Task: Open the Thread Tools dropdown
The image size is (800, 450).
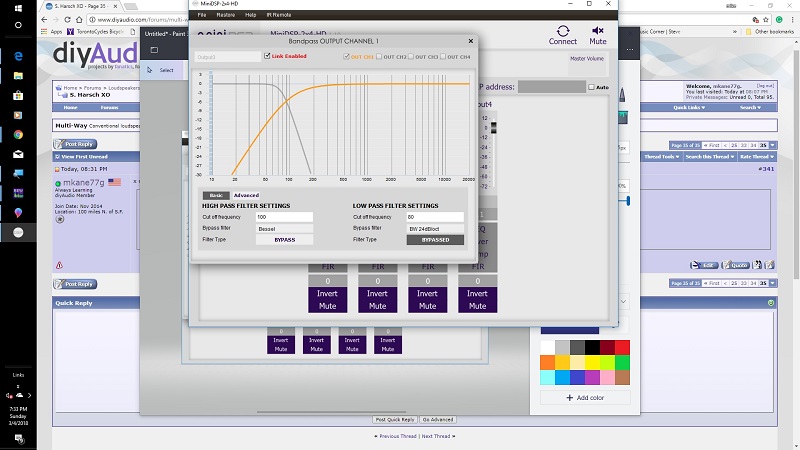Action: (x=662, y=157)
